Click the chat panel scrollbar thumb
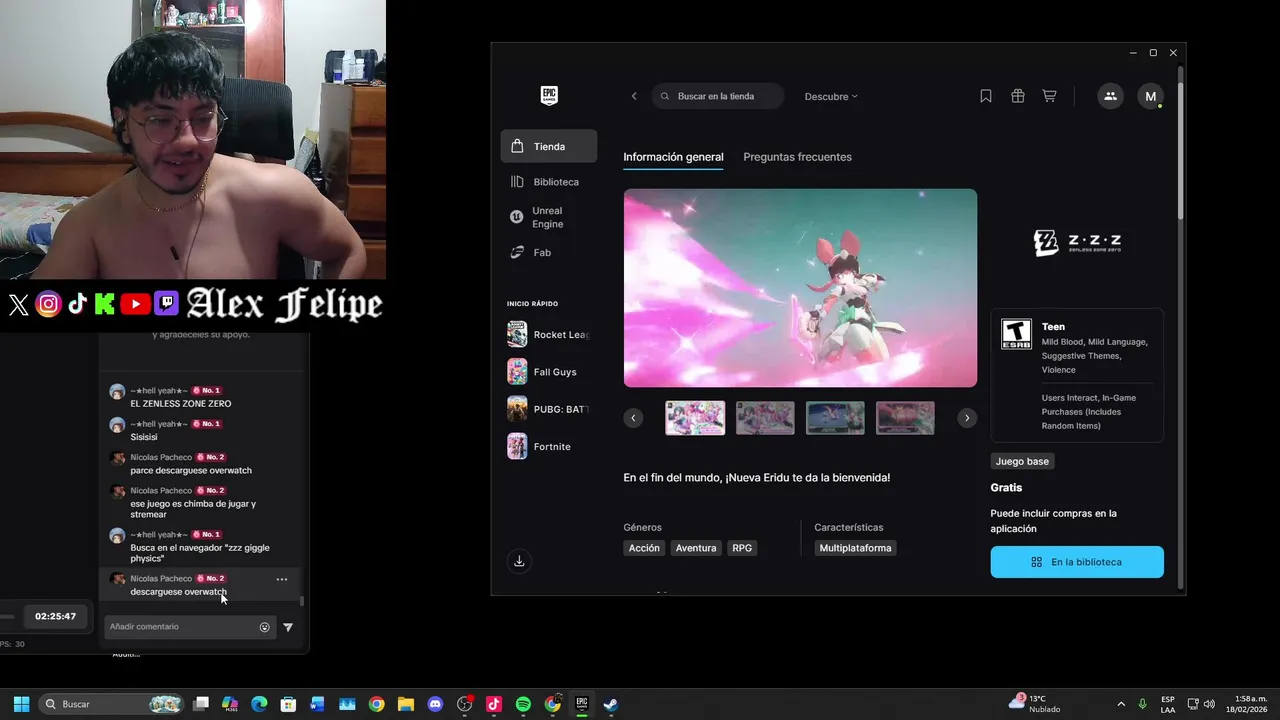This screenshot has height=720, width=1280. [x=302, y=602]
